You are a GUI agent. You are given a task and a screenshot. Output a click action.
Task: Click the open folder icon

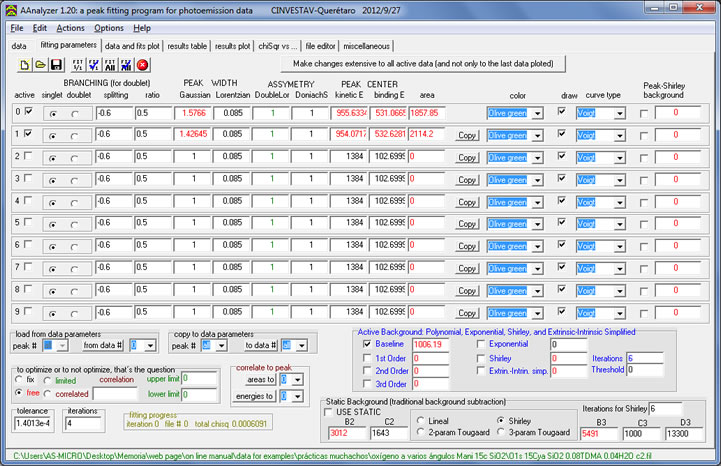pos(41,64)
